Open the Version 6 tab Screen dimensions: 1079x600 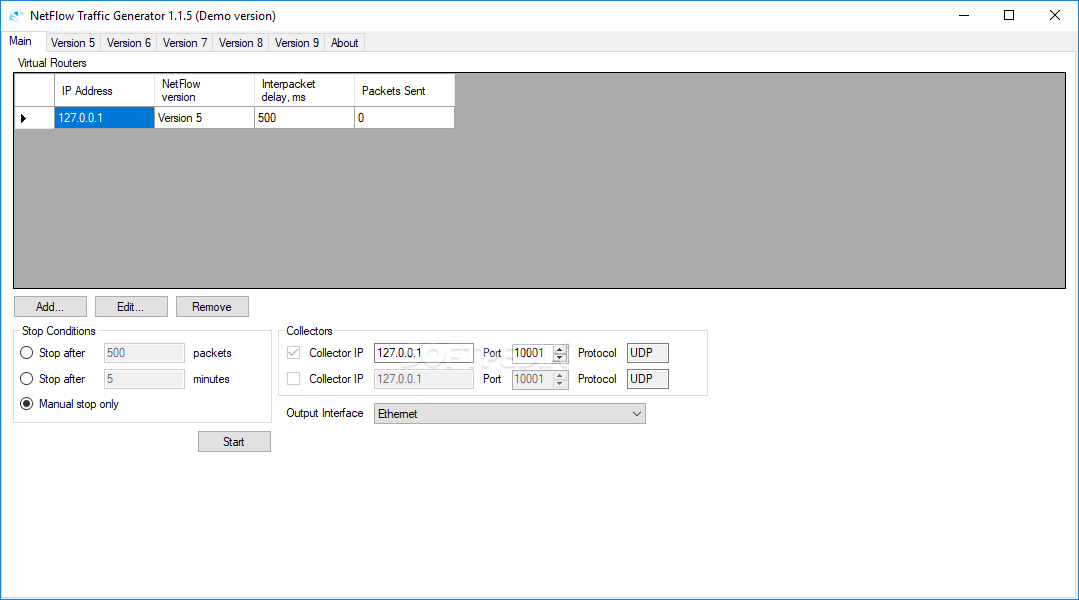129,43
